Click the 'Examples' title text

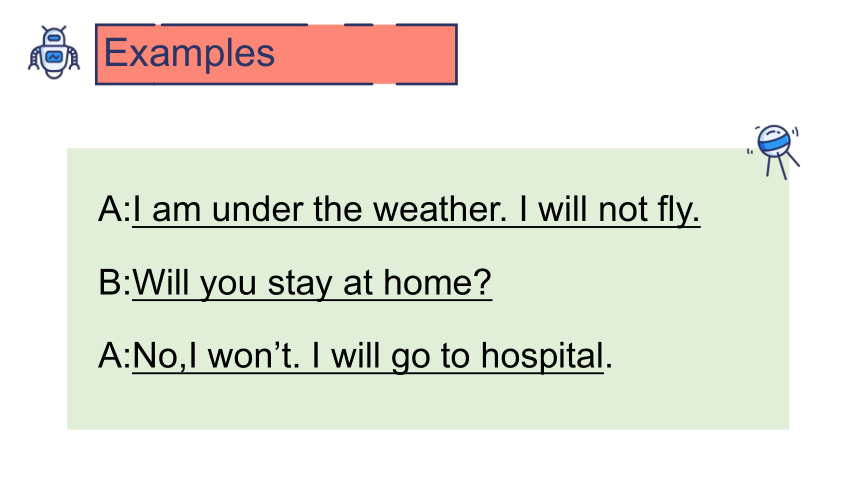tap(189, 53)
